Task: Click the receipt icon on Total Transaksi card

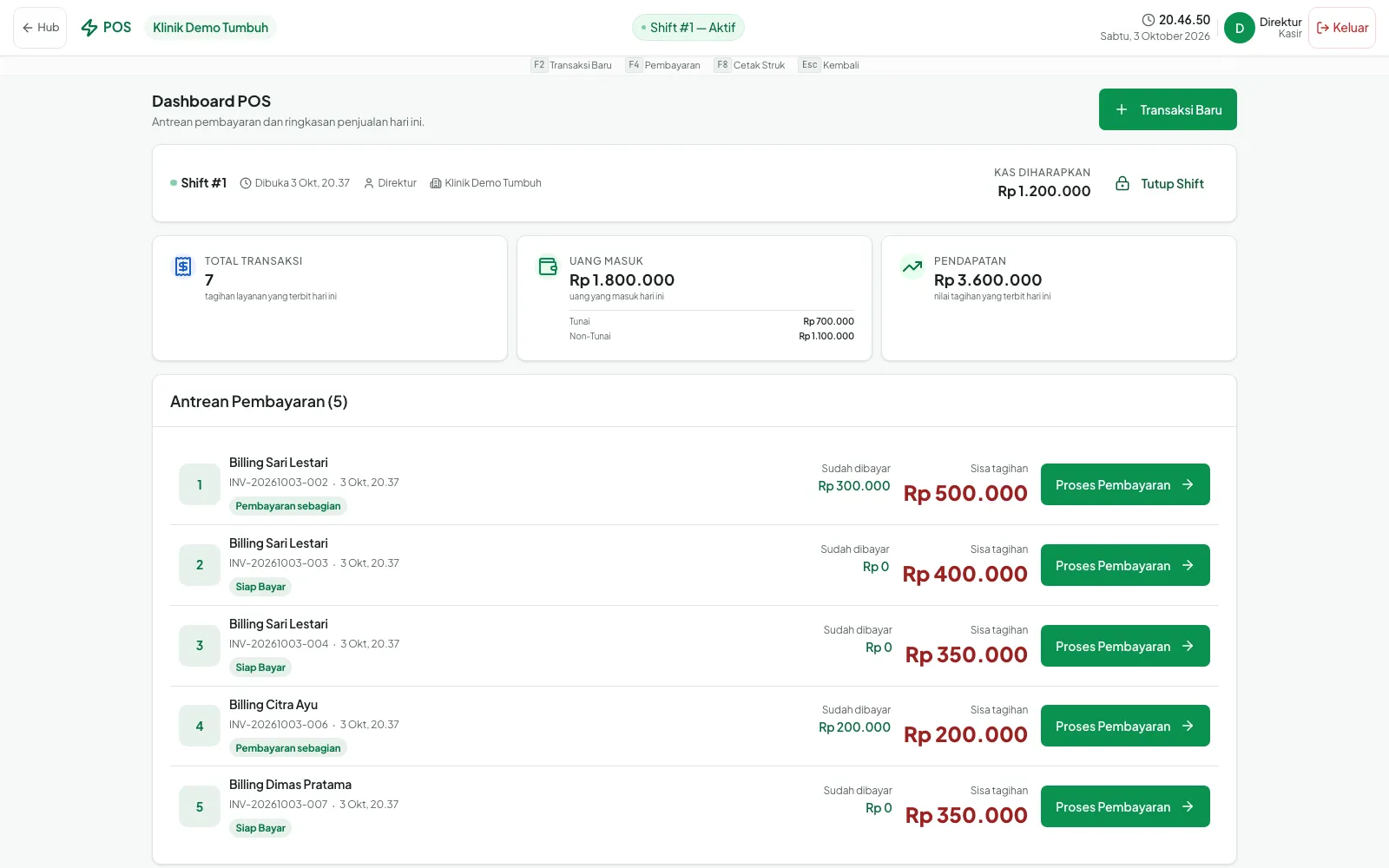Action: point(183,266)
